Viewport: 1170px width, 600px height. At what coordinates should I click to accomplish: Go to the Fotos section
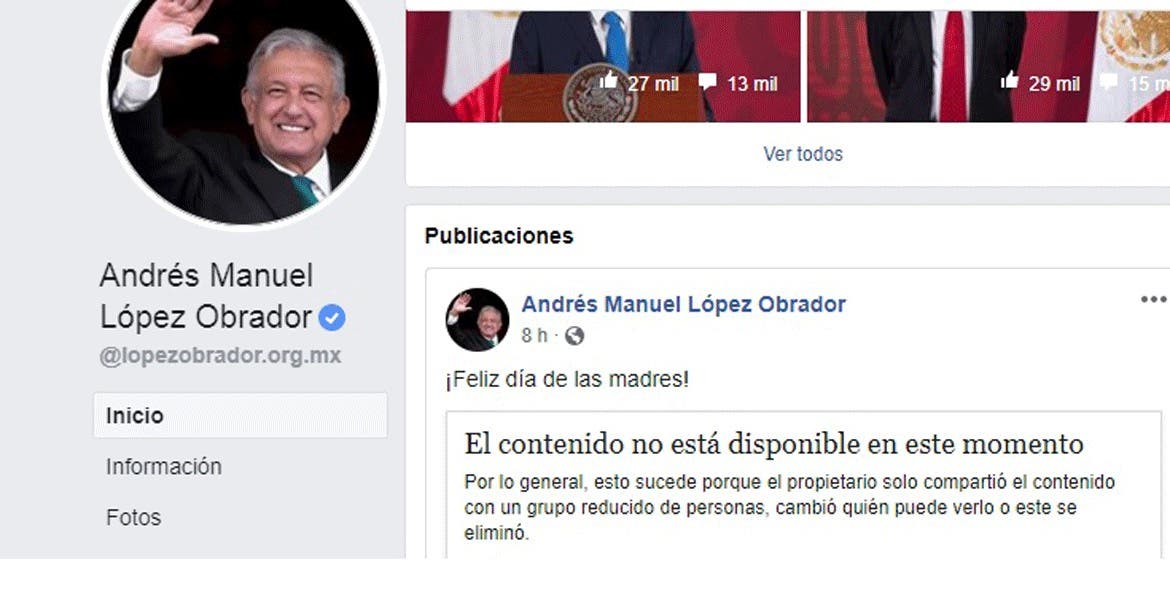[x=134, y=517]
